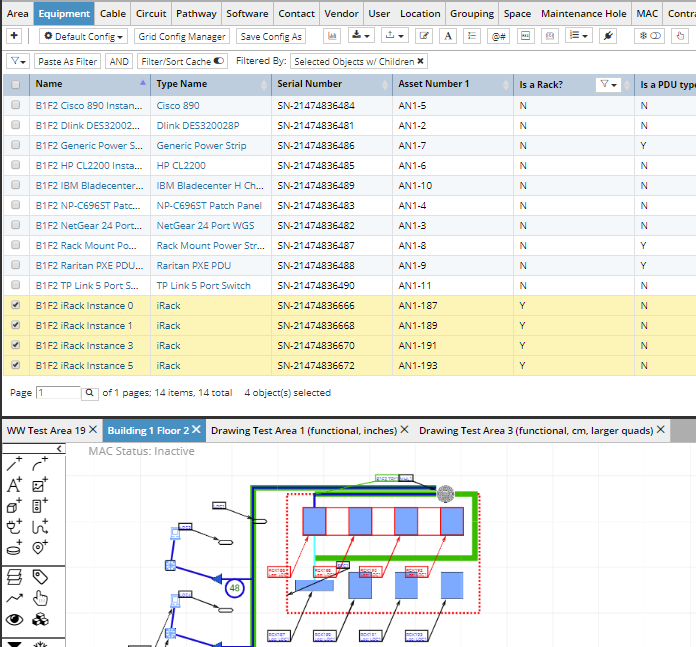Image resolution: width=696 pixels, height=647 pixels.
Task: Select the add image tool
Action: pyautogui.click(x=40, y=485)
